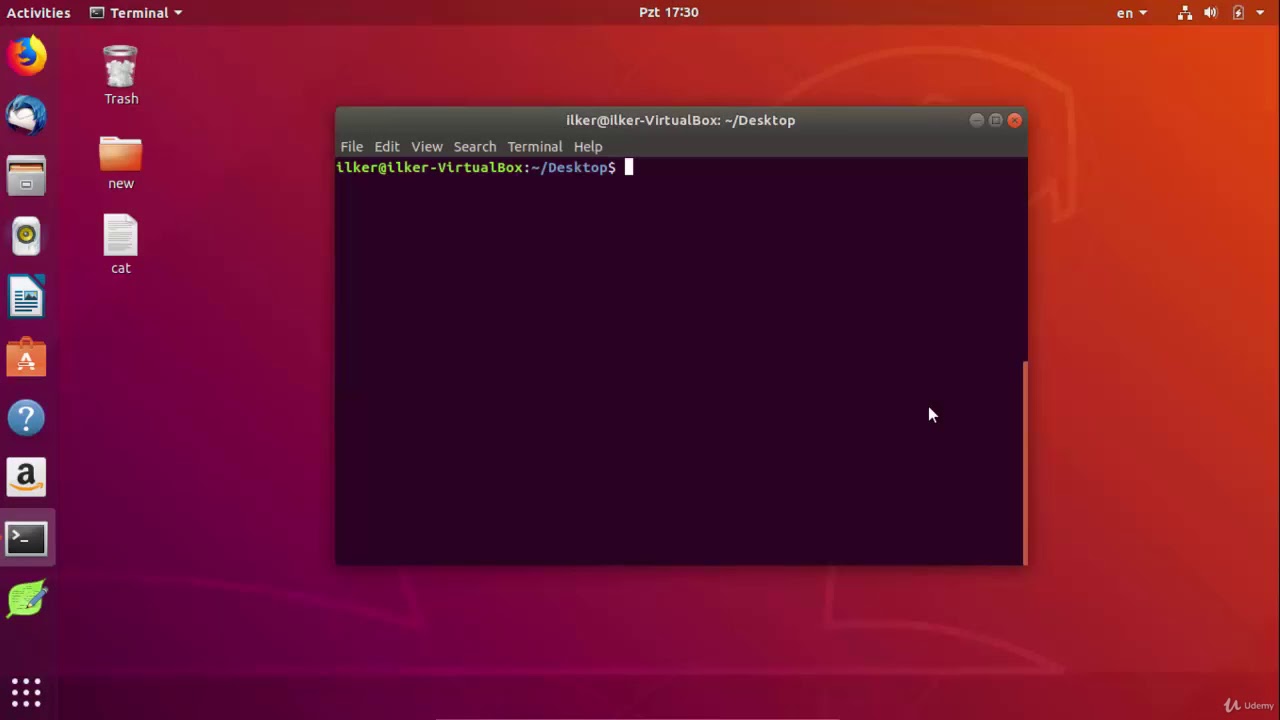The height and width of the screenshot is (720, 1280).
Task: Open battery status icon in top bar
Action: (1238, 13)
